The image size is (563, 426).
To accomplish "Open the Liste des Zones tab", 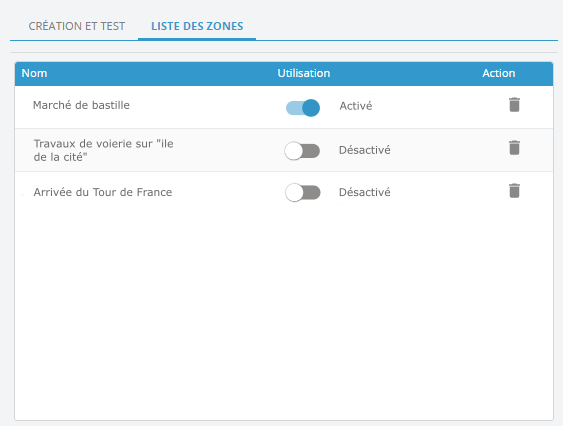I will pos(197,26).
